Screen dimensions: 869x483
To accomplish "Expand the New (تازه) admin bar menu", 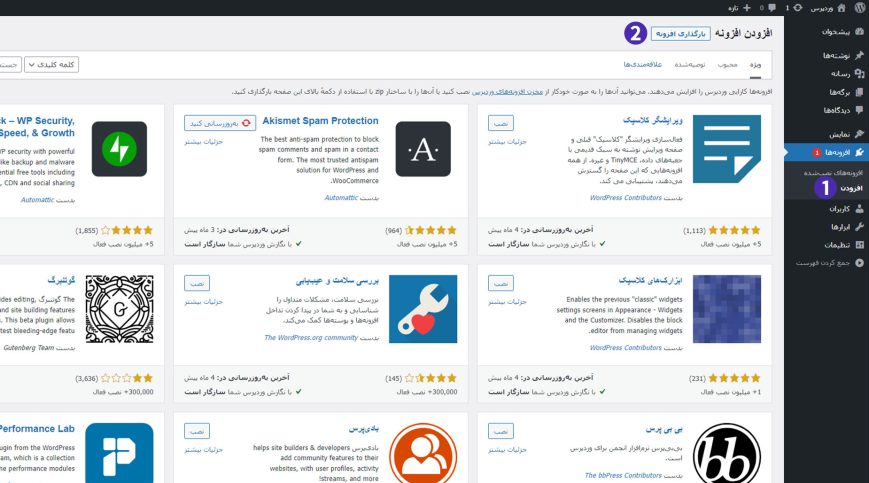I will coord(739,7).
